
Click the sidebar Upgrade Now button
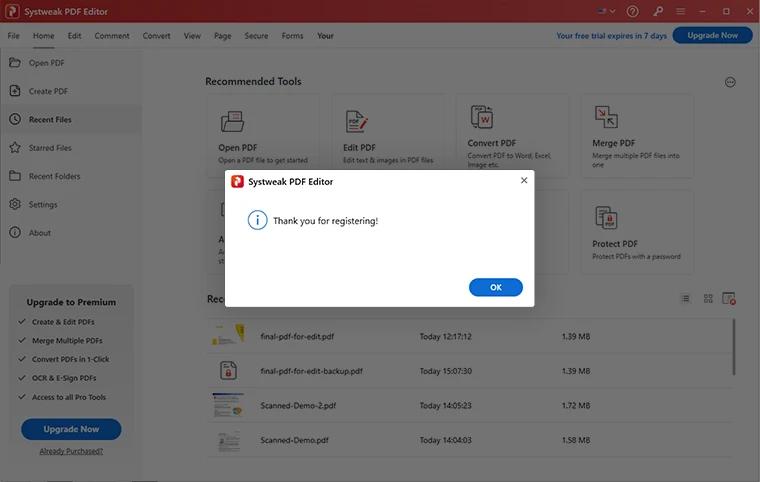[71, 429]
